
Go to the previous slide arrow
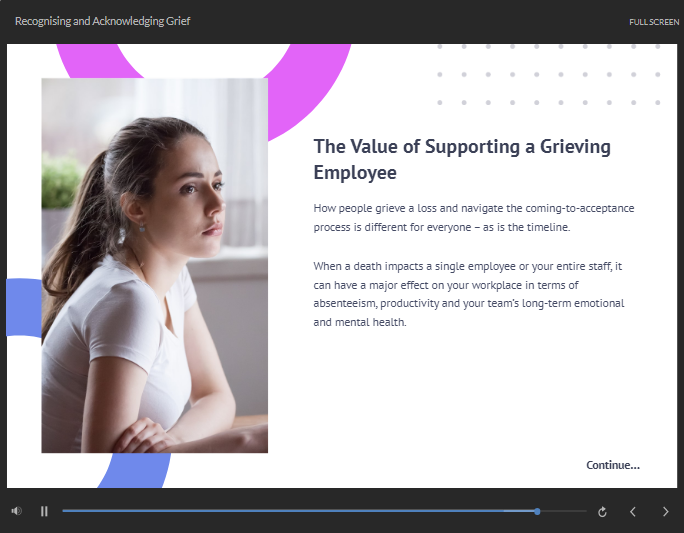click(633, 512)
